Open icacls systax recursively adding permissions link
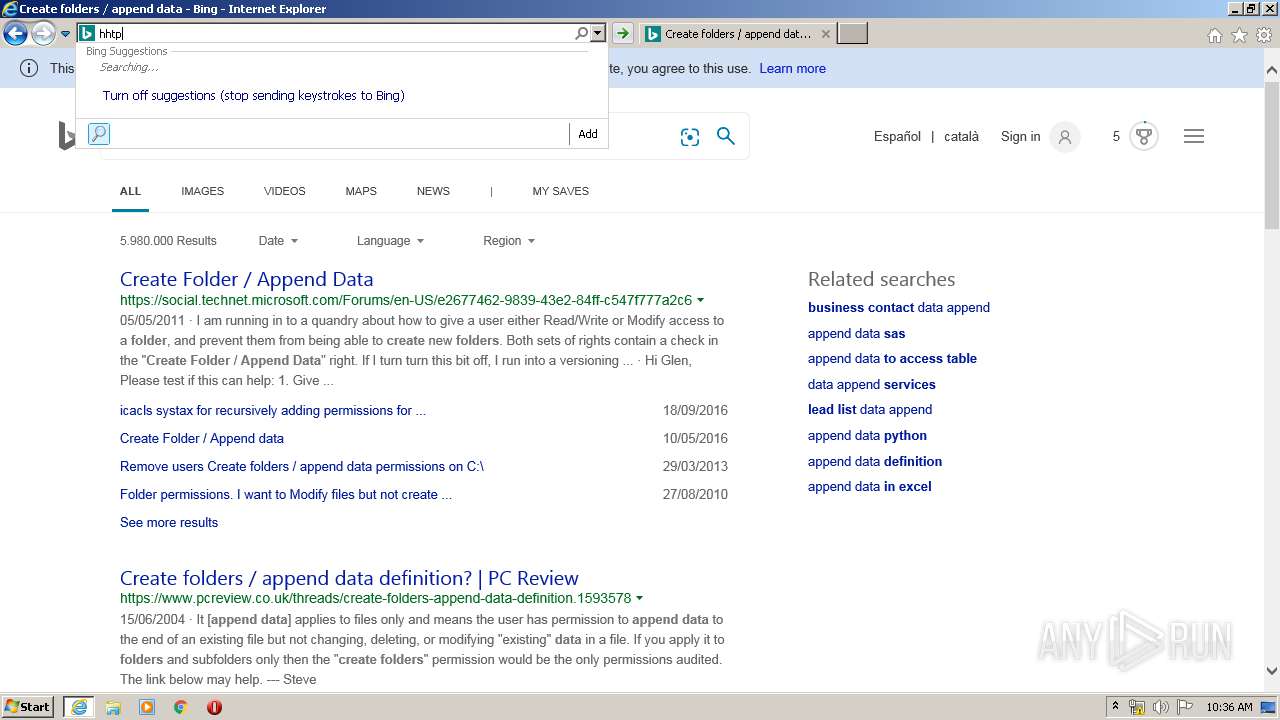Image resolution: width=1280 pixels, height=720 pixels. 273,411
